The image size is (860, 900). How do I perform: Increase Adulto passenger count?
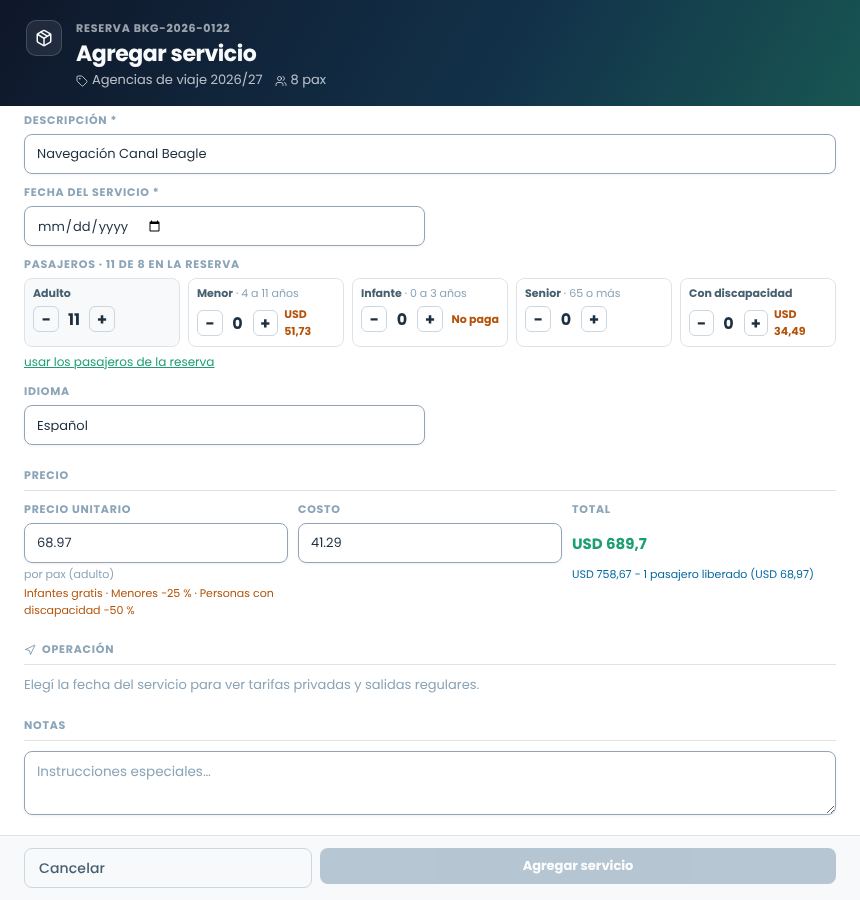tap(102, 319)
